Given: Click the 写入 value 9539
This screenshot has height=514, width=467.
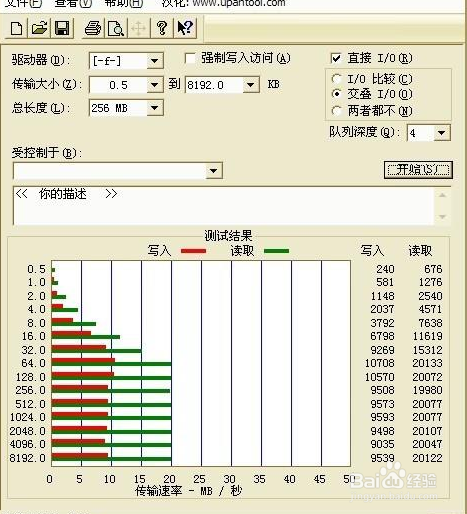Looking at the screenshot, I should pyautogui.click(x=383, y=458).
